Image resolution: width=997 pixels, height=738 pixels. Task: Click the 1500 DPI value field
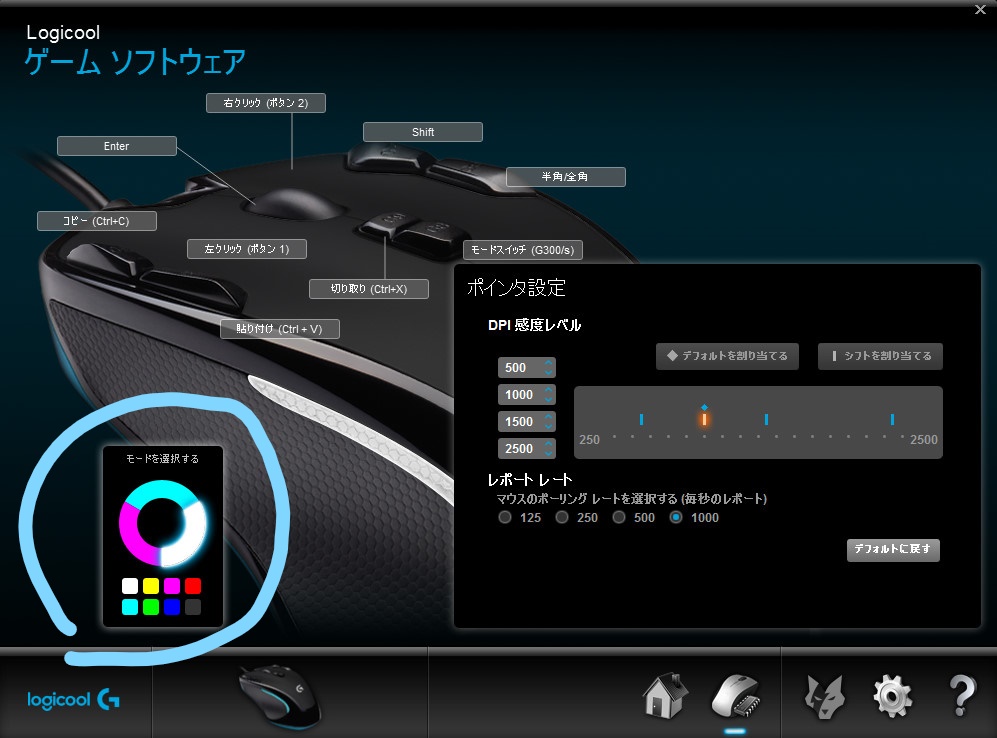pyautogui.click(x=526, y=421)
